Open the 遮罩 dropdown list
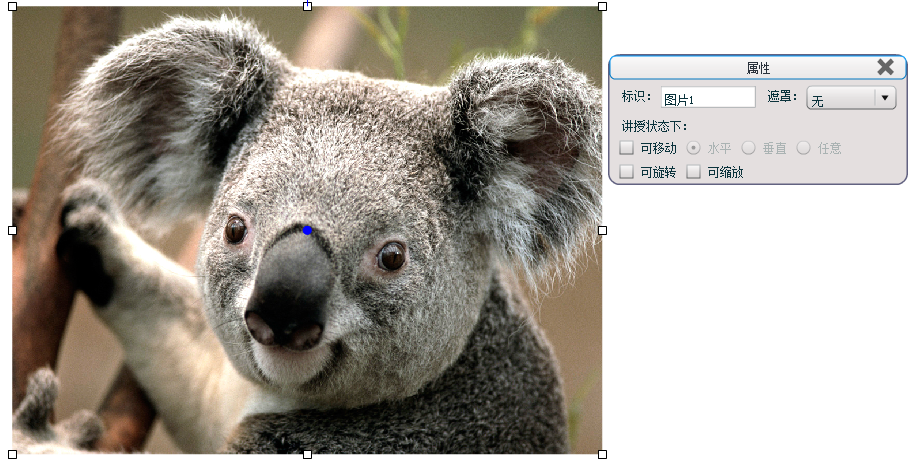Image resolution: width=911 pixels, height=463 pixels. tap(883, 98)
